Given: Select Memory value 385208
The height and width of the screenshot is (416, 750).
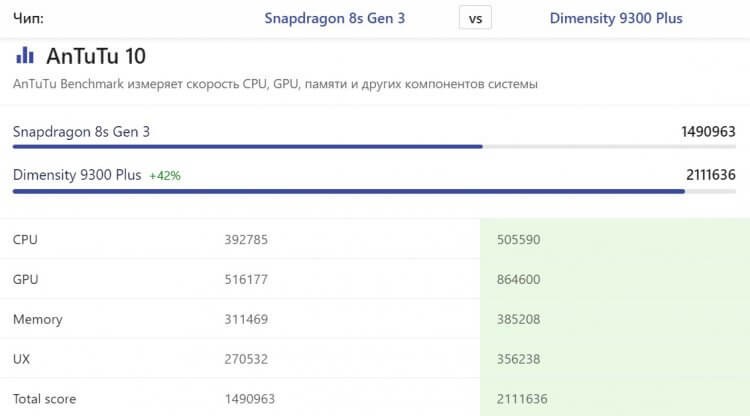Looking at the screenshot, I should pos(518,319).
